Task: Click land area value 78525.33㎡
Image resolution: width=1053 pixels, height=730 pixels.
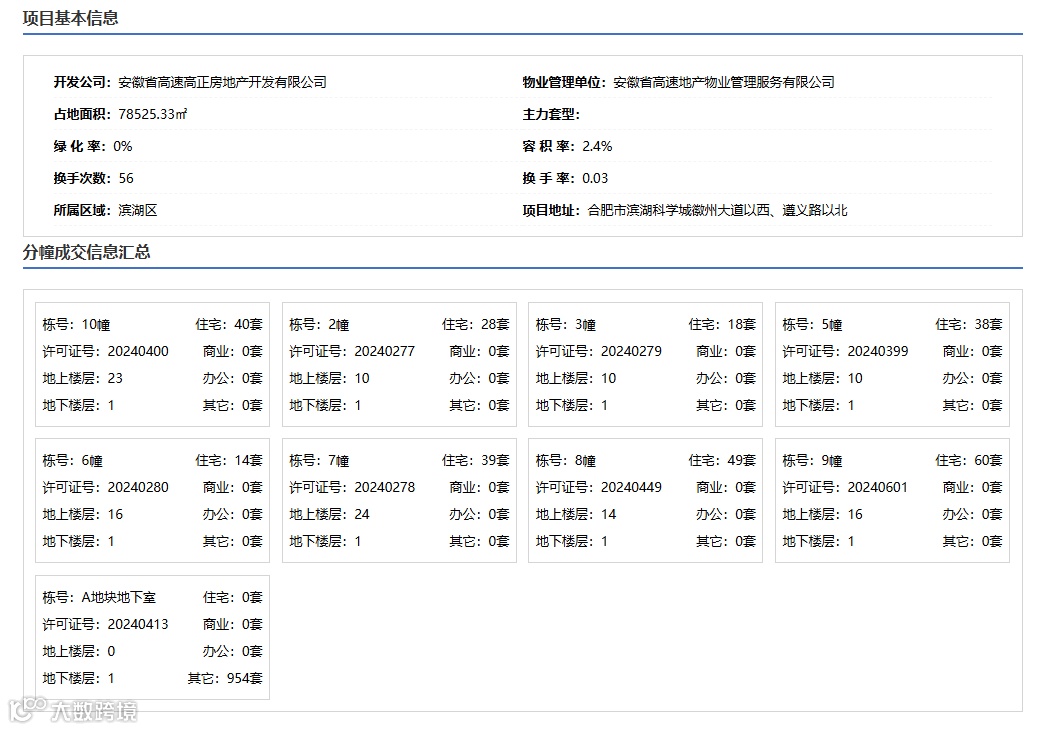Action: (x=152, y=114)
